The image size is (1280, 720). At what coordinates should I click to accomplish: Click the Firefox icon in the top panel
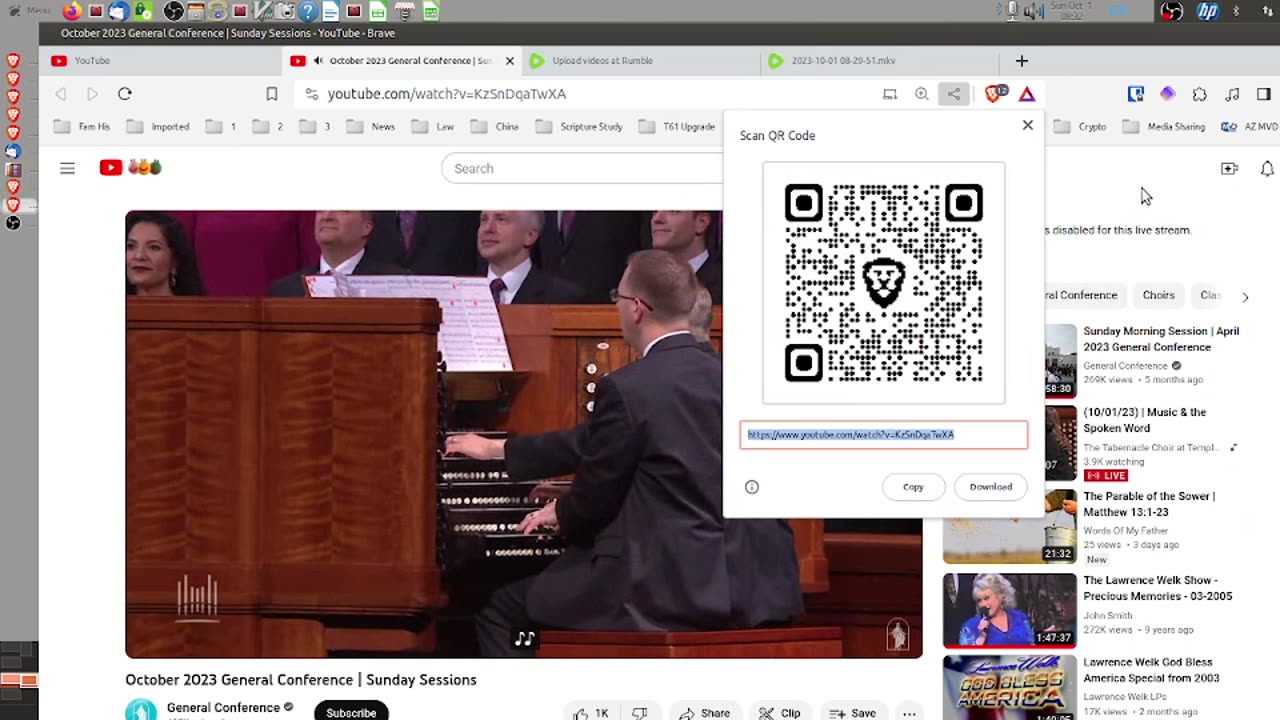click(72, 11)
